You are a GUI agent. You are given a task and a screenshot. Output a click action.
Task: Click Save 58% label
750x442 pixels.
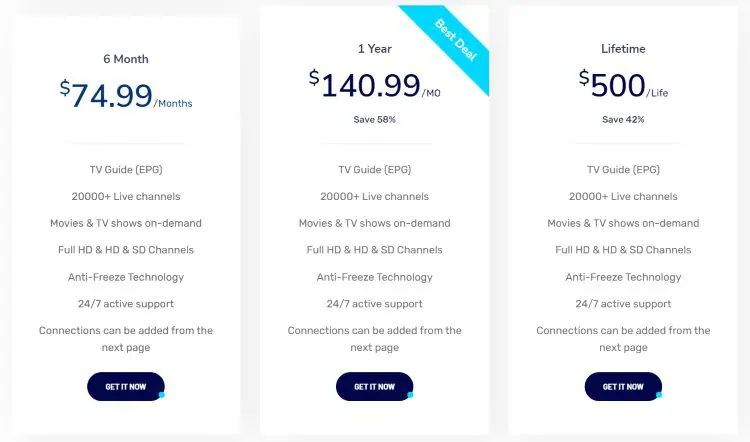coord(375,120)
